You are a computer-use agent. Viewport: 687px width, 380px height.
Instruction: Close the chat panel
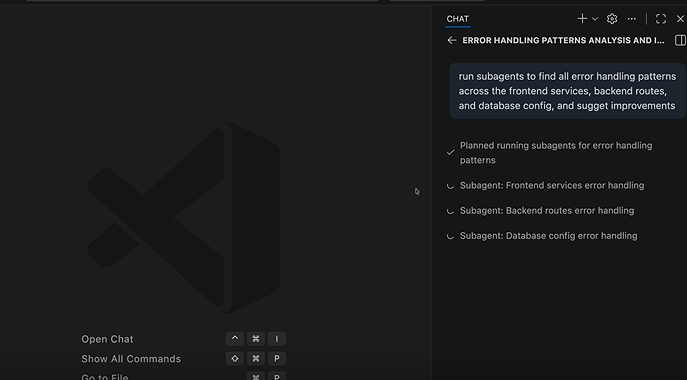pyautogui.click(x=680, y=19)
